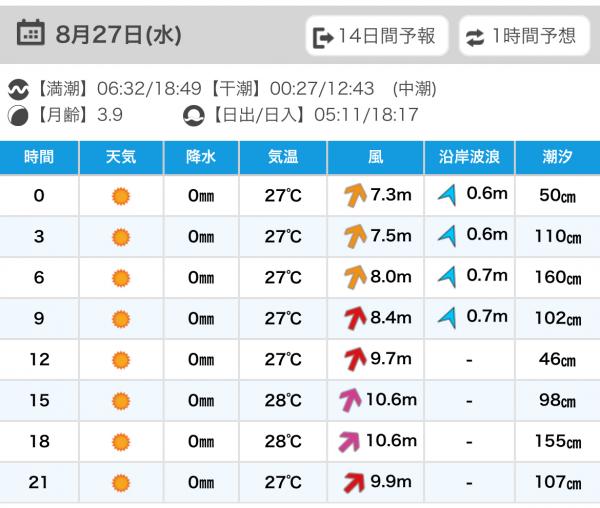Viewport: 600px width, 508px height.
Task: Click the red wind arrow at 9.7m
Action: tap(355, 359)
